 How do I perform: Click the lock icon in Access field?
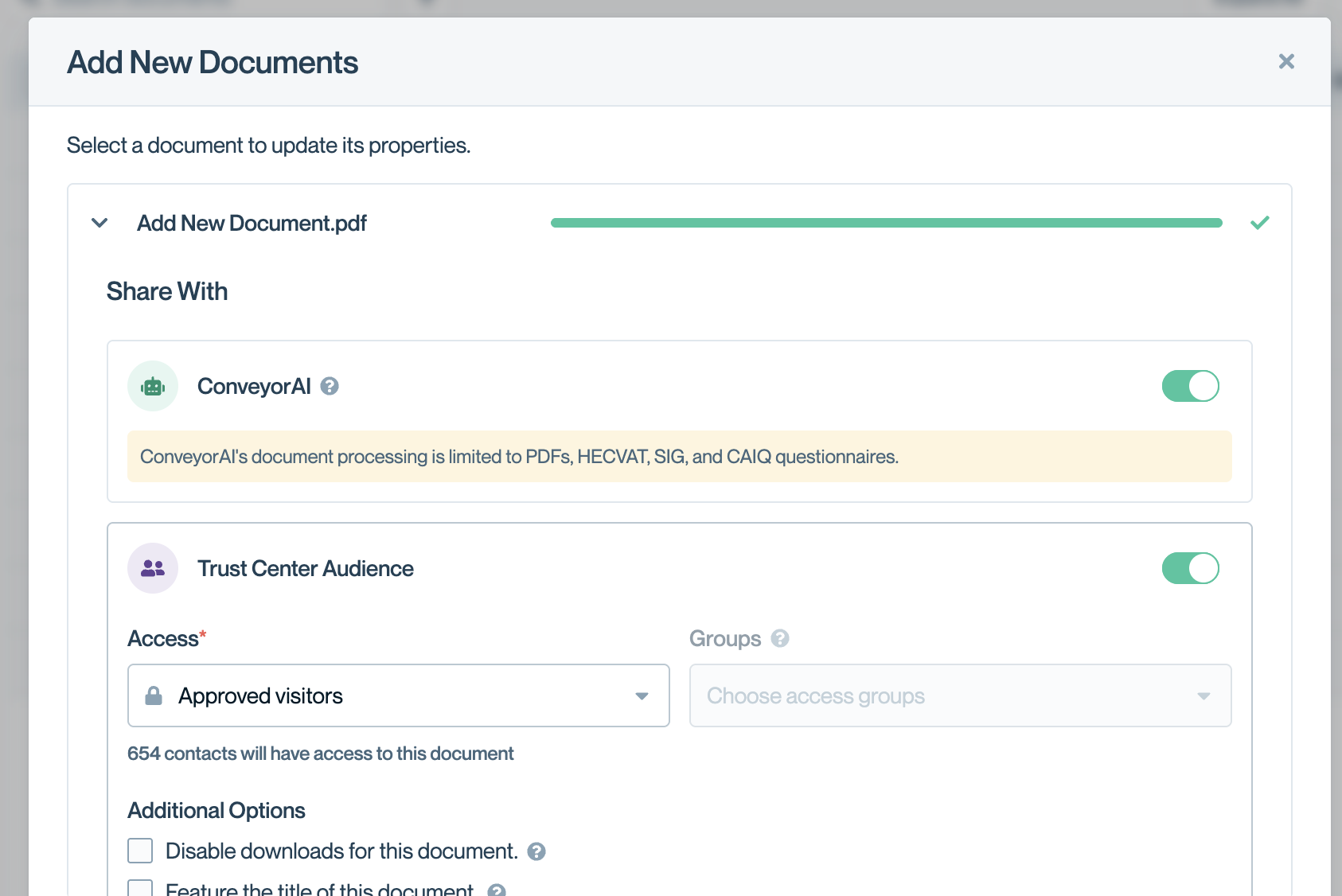tap(154, 695)
